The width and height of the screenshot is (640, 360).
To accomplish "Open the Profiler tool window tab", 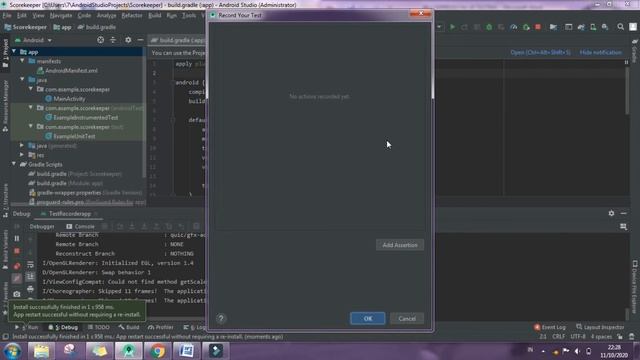I will 160,327.
